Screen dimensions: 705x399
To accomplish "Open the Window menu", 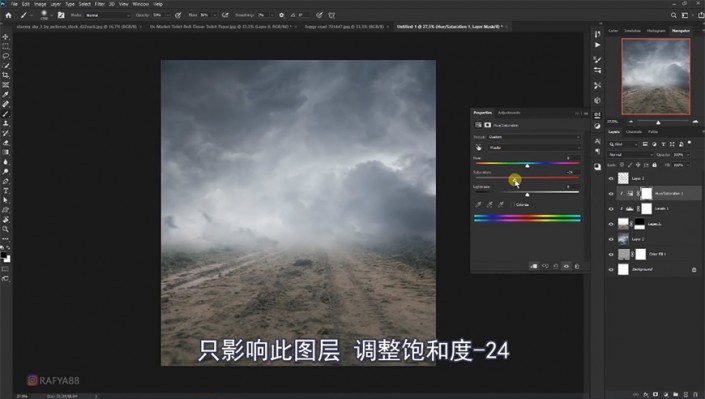I will [141, 4].
